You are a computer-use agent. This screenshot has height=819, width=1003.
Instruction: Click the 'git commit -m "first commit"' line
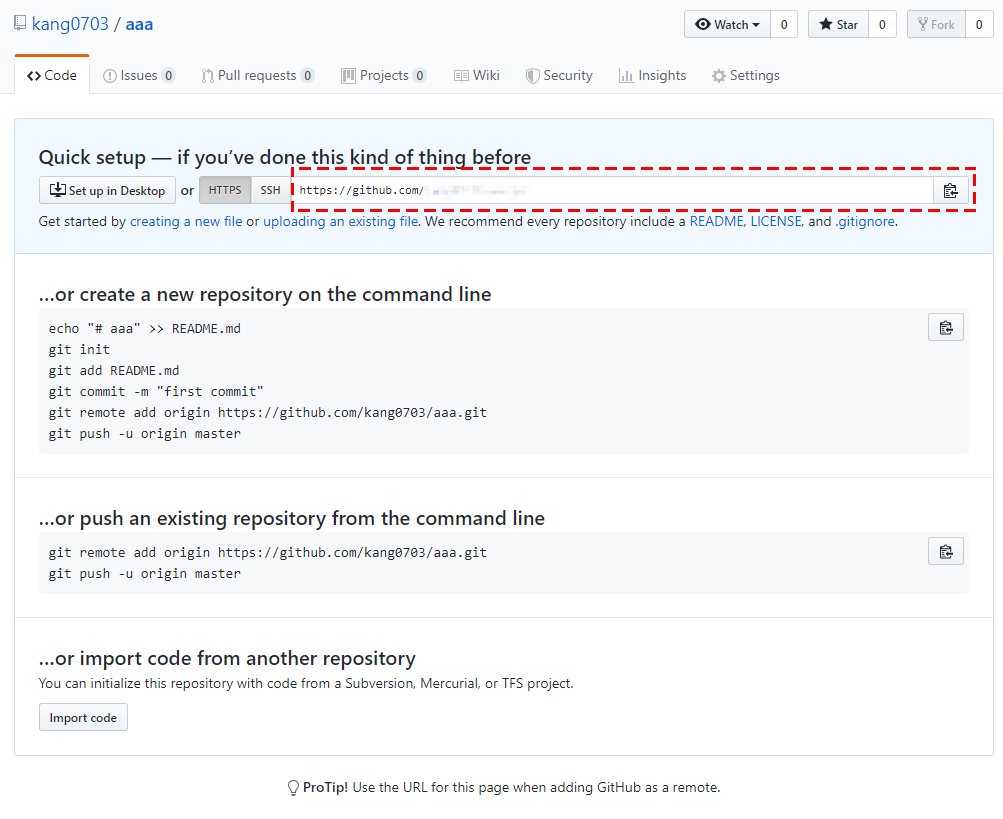pos(156,392)
